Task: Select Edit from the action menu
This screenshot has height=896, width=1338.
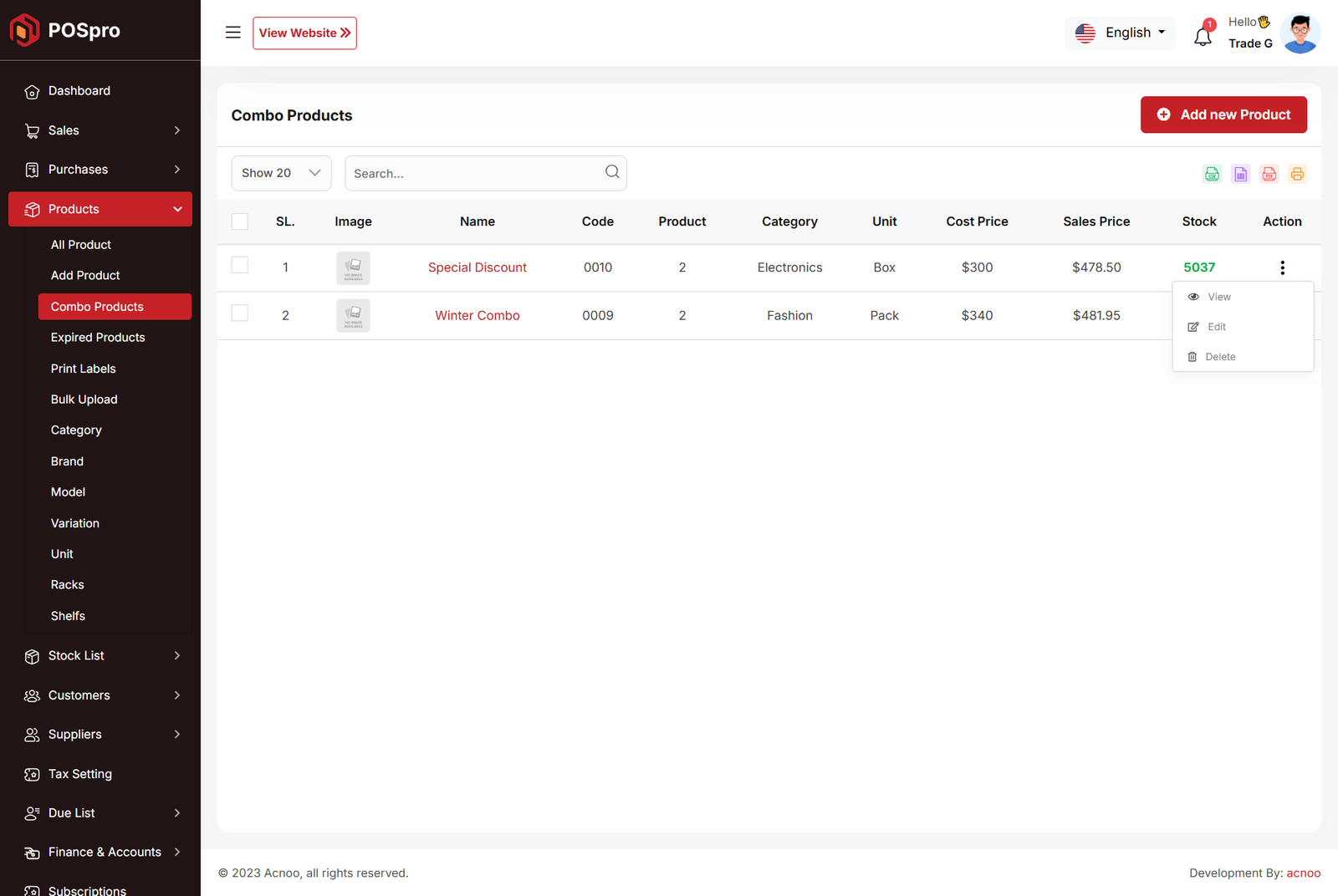Action: click(x=1216, y=327)
